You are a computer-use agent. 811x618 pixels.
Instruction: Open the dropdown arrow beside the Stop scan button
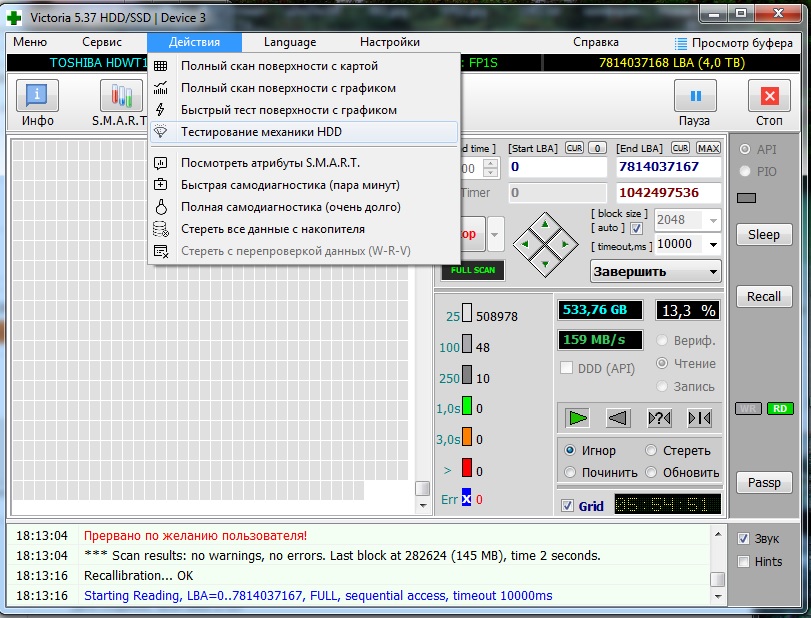tap(494, 234)
